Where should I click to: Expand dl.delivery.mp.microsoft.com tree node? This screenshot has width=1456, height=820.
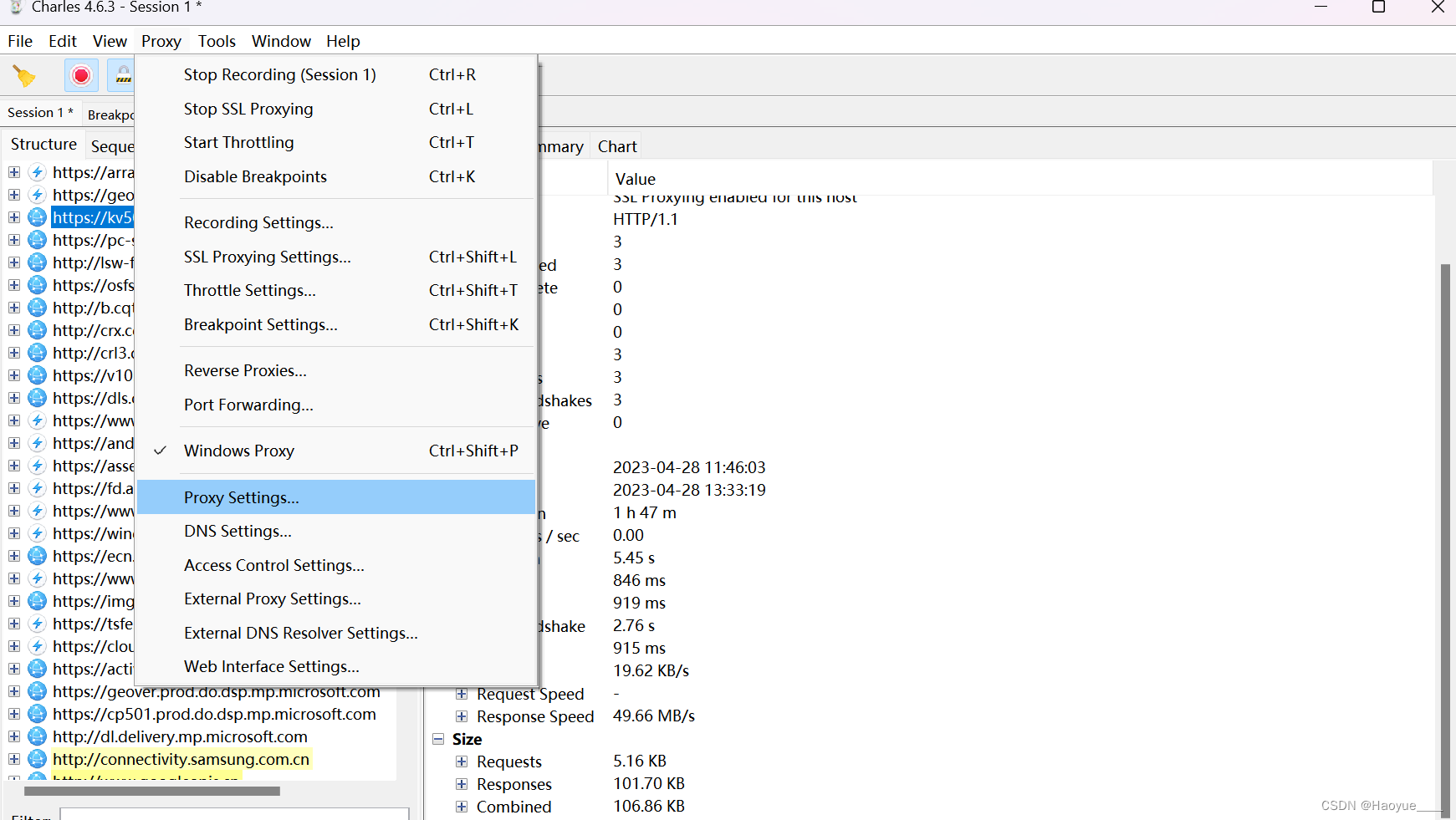point(14,736)
